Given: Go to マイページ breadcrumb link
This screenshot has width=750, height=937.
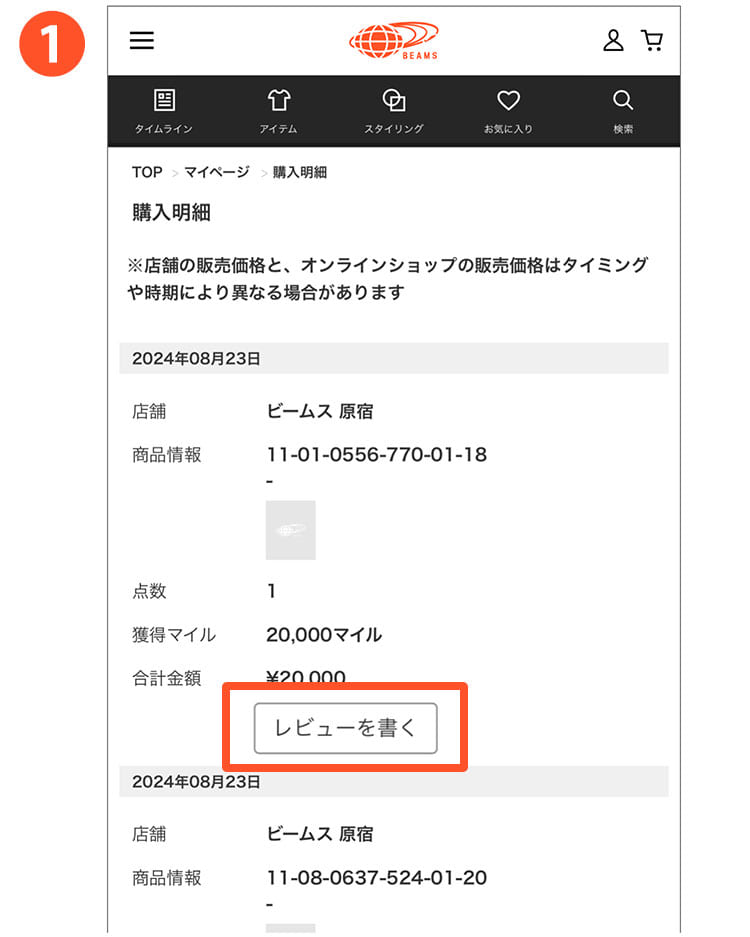Looking at the screenshot, I should 216,172.
